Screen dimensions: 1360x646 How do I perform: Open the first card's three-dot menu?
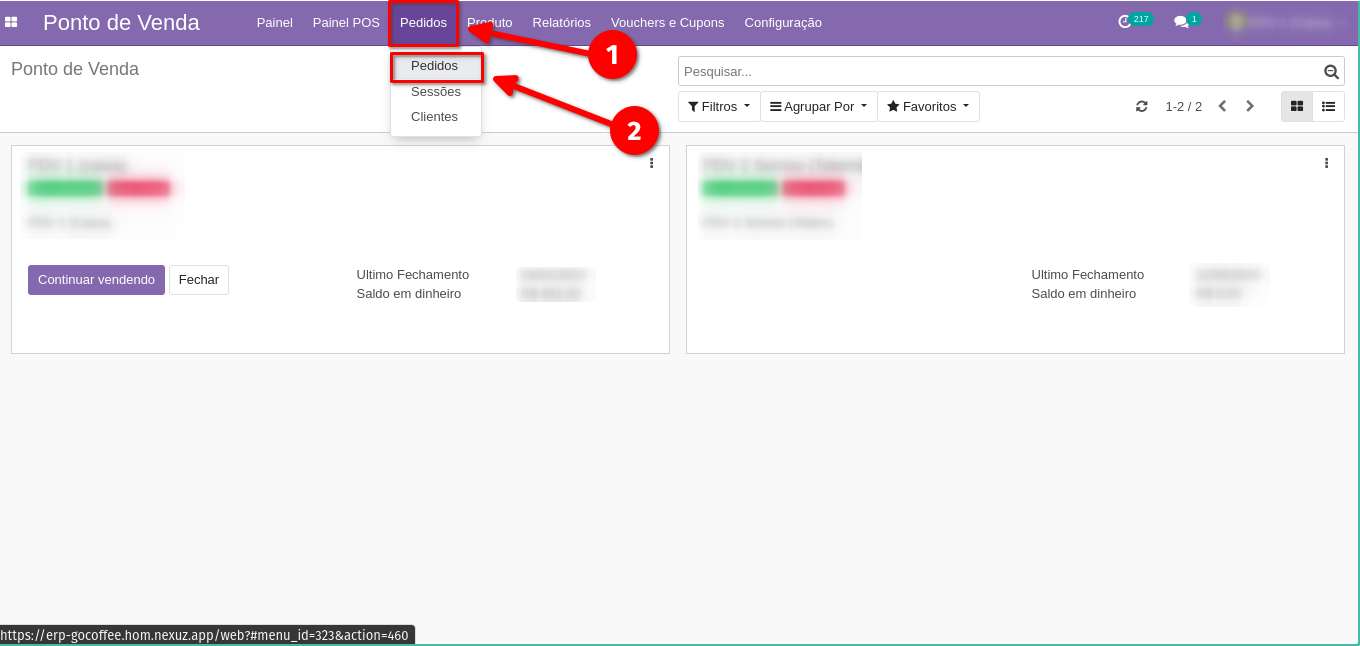click(x=651, y=163)
